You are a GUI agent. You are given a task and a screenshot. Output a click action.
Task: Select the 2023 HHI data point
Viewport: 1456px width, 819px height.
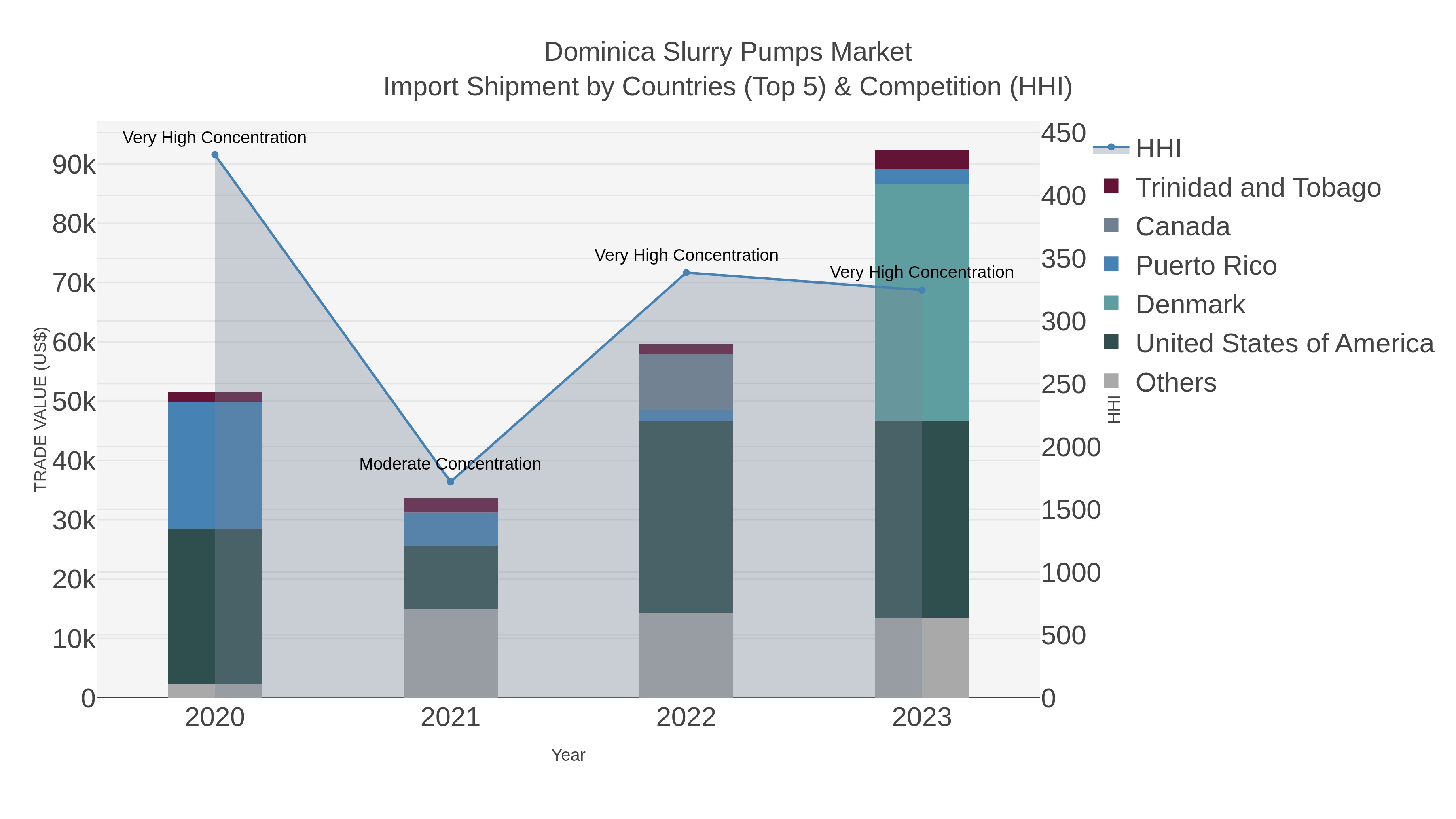click(x=922, y=290)
